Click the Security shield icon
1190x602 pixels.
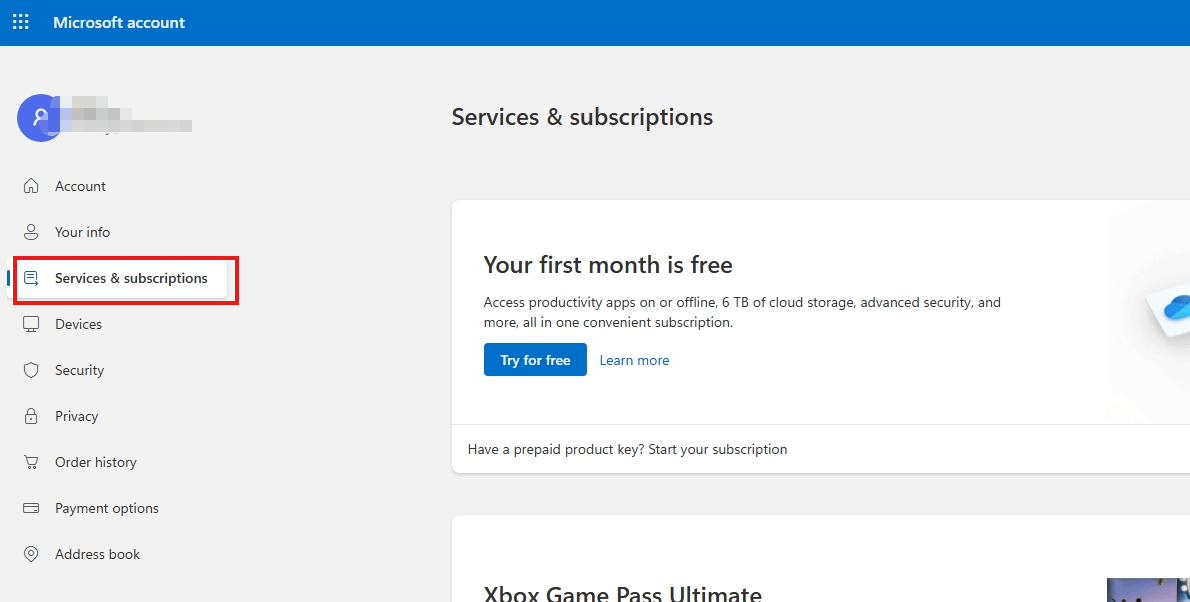click(31, 370)
